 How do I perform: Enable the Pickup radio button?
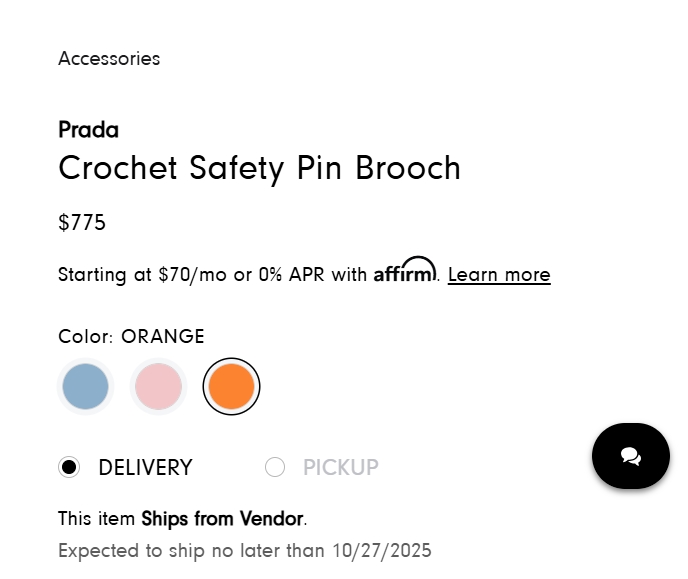pyautogui.click(x=275, y=467)
